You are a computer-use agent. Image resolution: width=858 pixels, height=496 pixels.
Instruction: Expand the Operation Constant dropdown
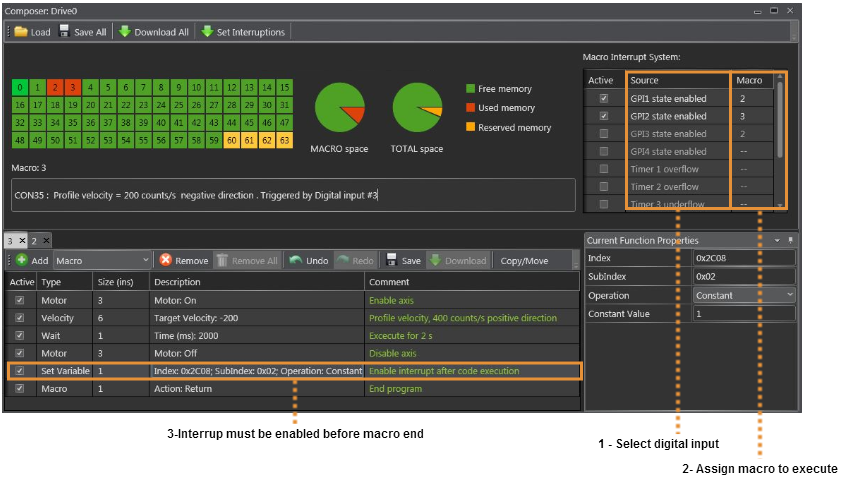pos(790,296)
